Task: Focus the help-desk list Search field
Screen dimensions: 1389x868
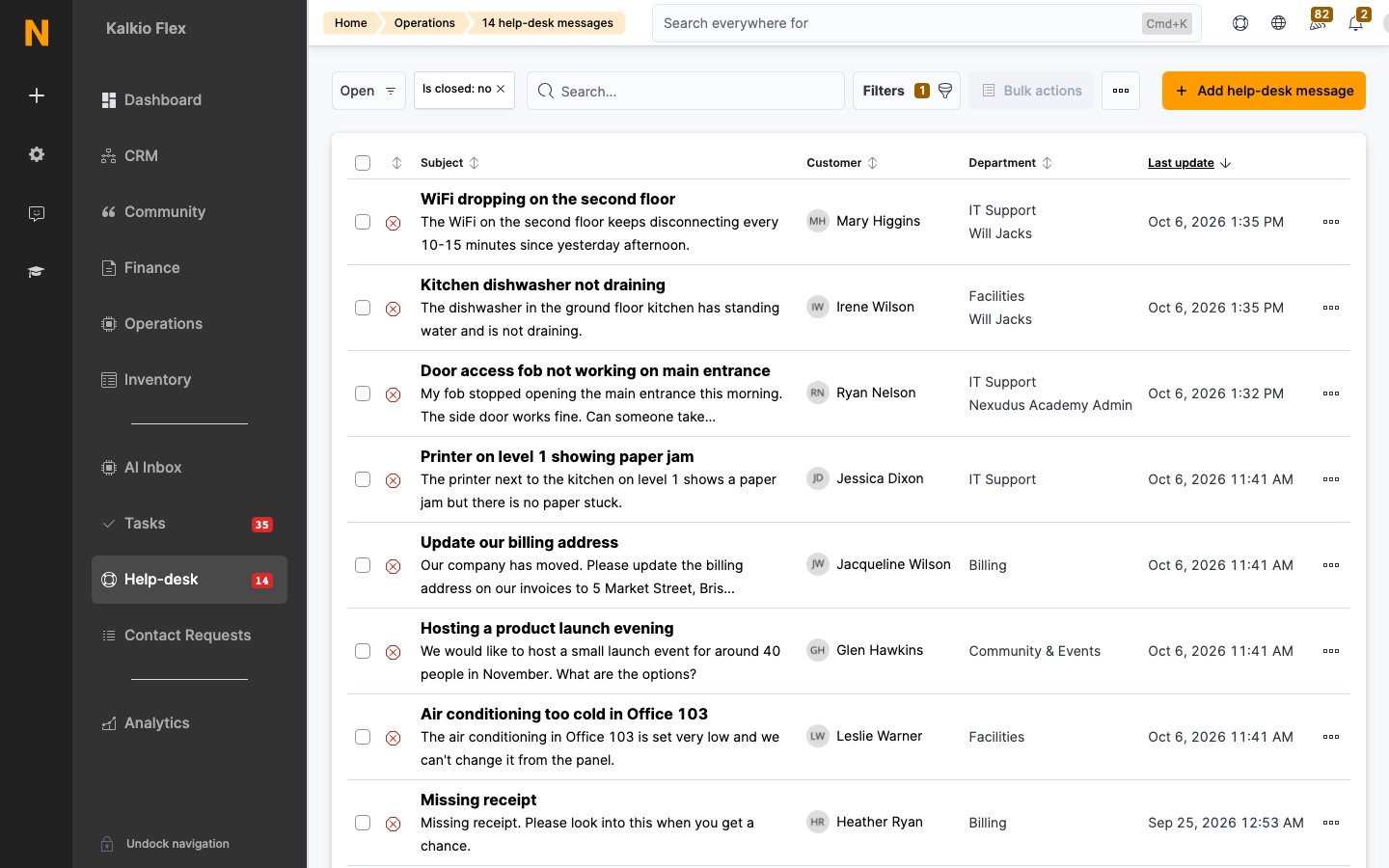Action: click(686, 91)
